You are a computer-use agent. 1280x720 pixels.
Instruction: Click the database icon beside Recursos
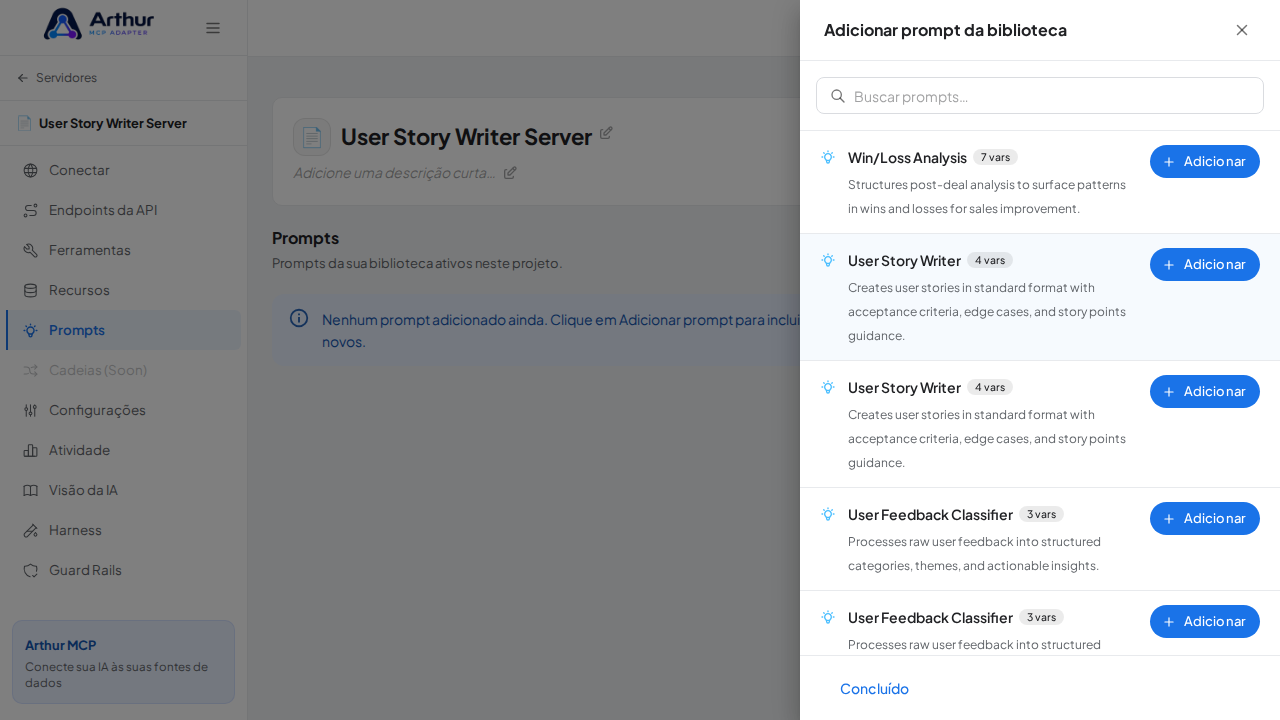(x=30, y=290)
